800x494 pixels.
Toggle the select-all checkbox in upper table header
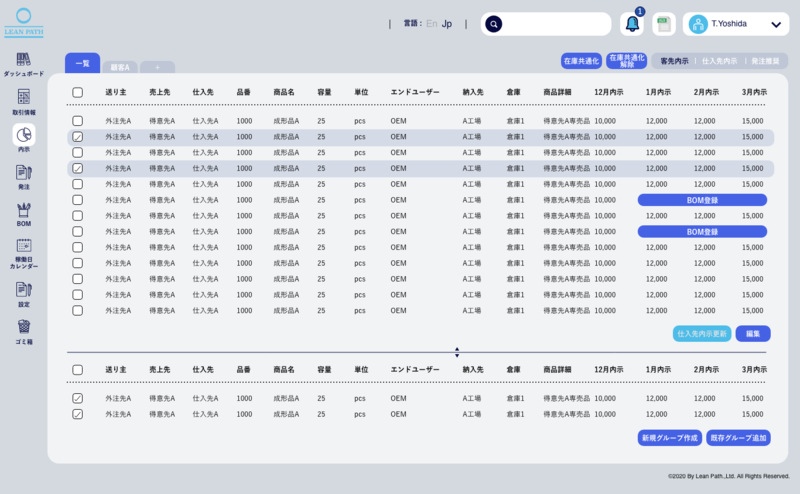click(x=78, y=92)
